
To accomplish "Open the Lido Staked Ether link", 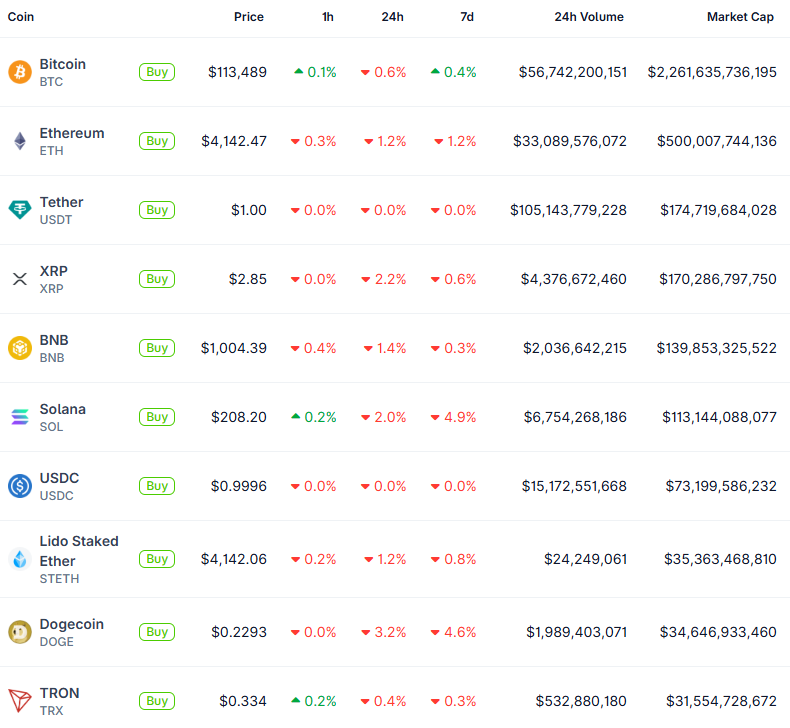I will [79, 551].
